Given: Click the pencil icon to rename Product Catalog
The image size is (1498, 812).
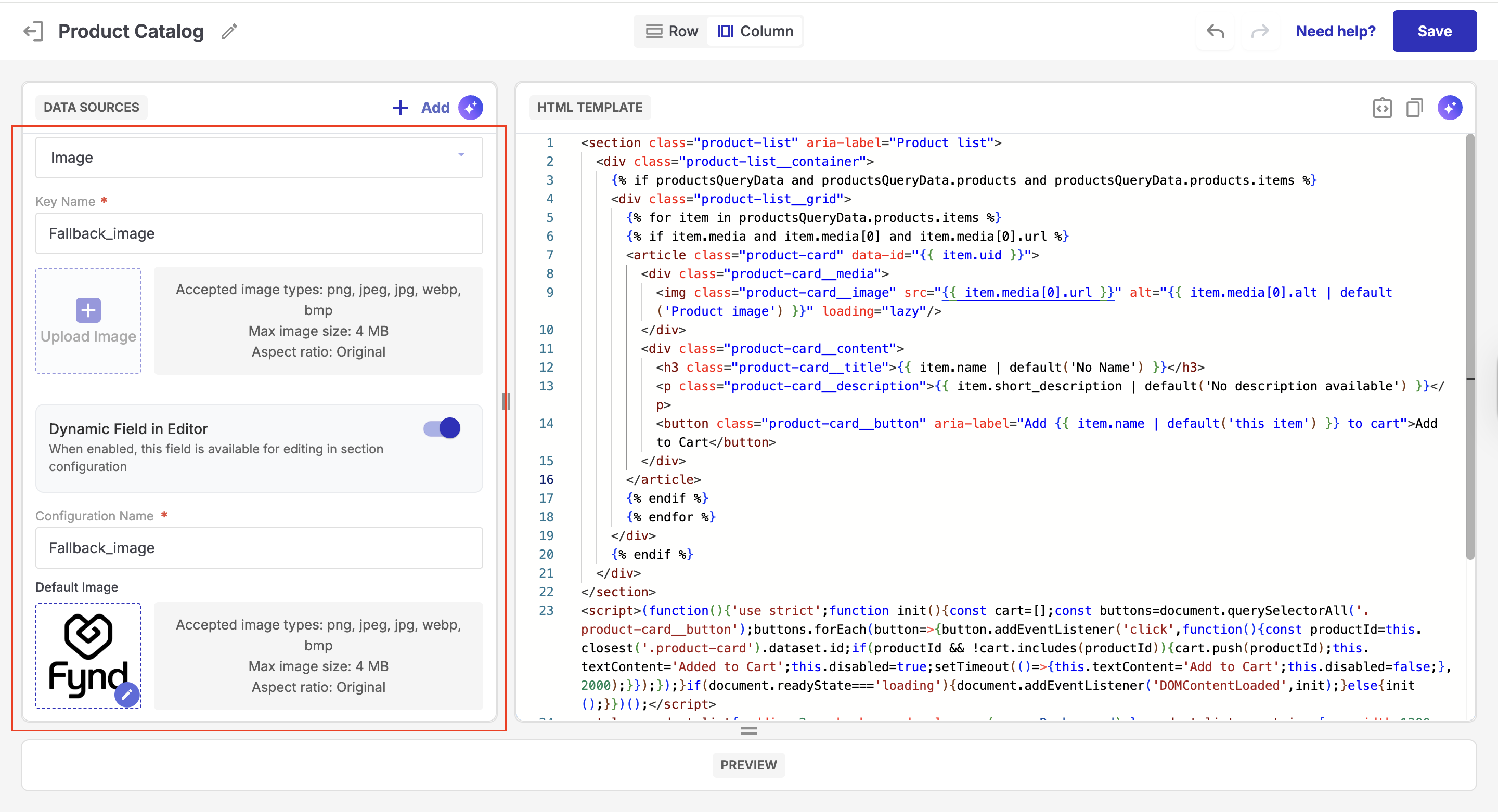Looking at the screenshot, I should [229, 31].
